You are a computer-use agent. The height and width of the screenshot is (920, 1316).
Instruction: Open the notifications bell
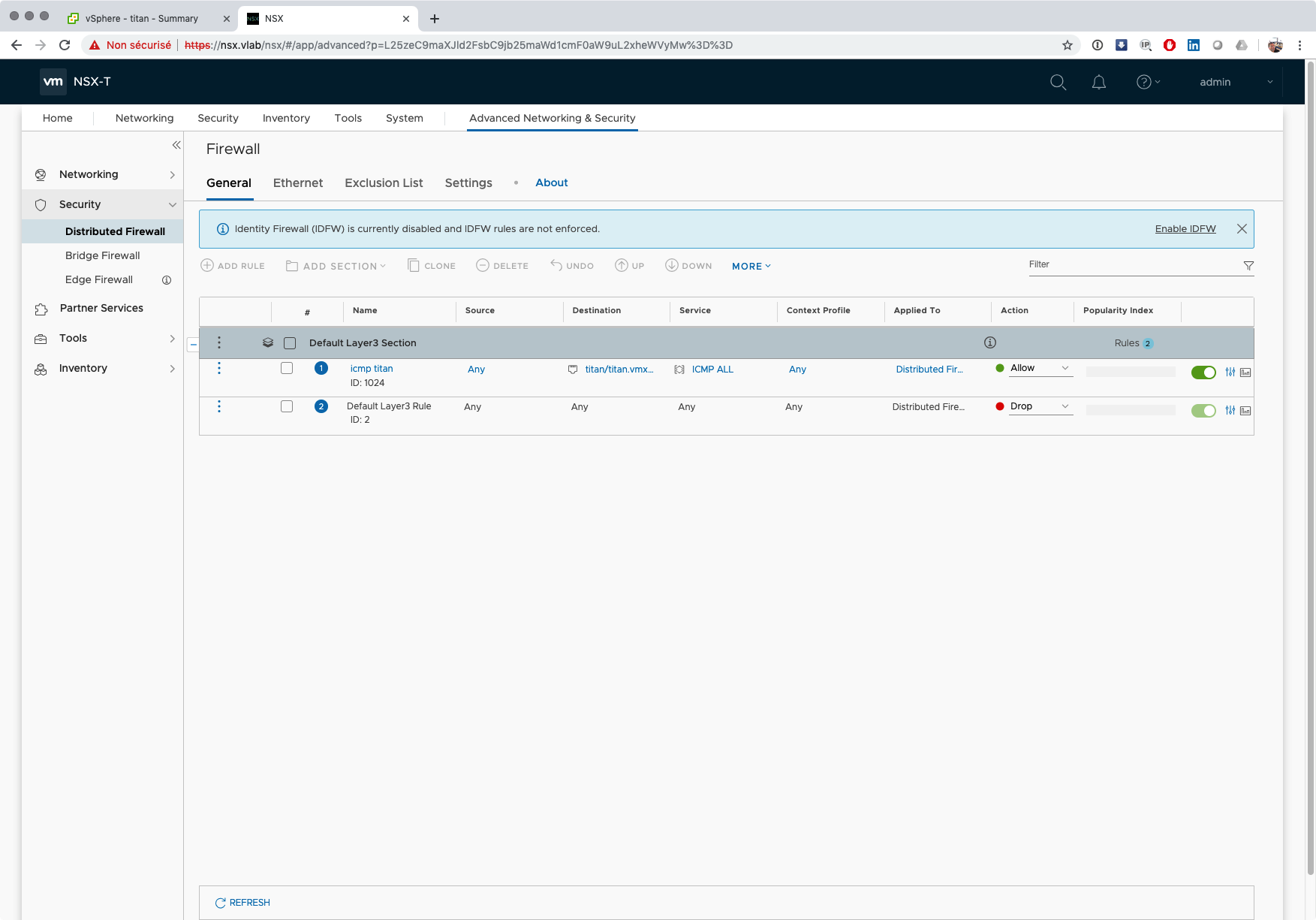coord(1098,83)
